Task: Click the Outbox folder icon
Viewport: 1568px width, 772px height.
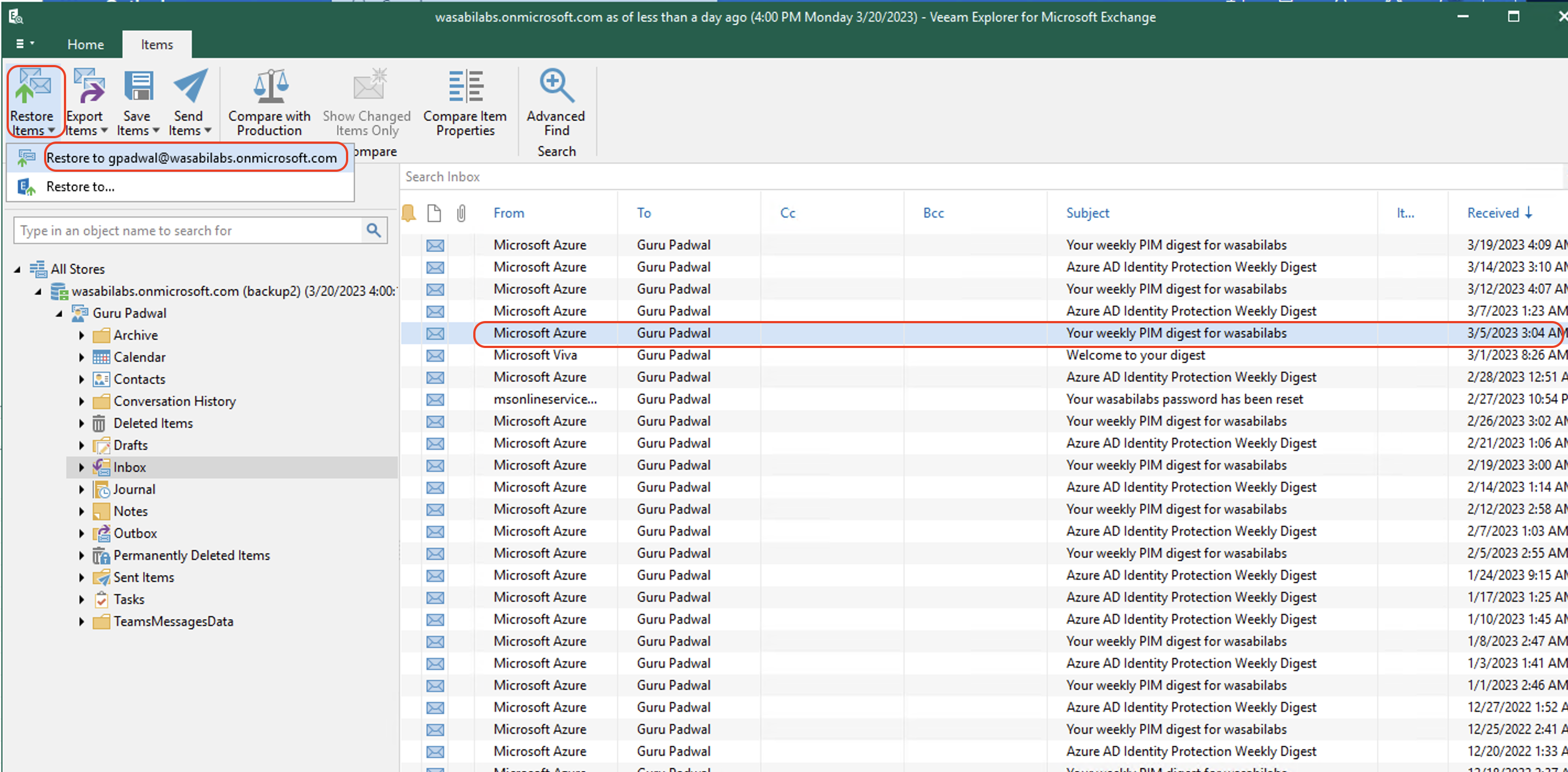Action: [101, 533]
